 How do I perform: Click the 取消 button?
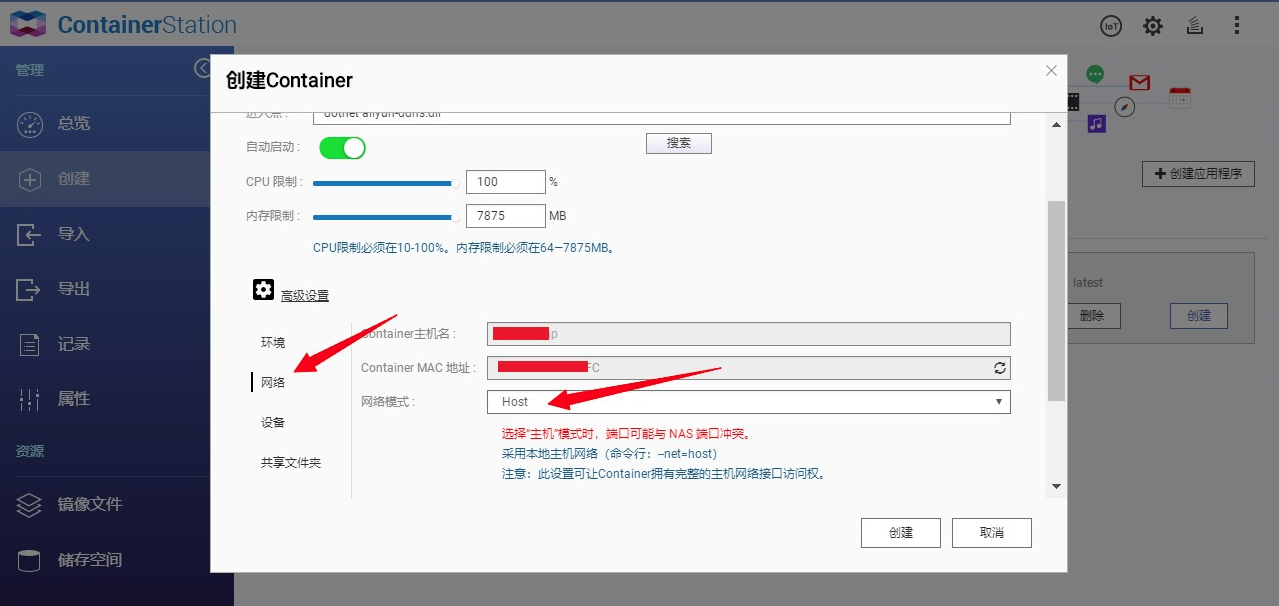[x=992, y=533]
